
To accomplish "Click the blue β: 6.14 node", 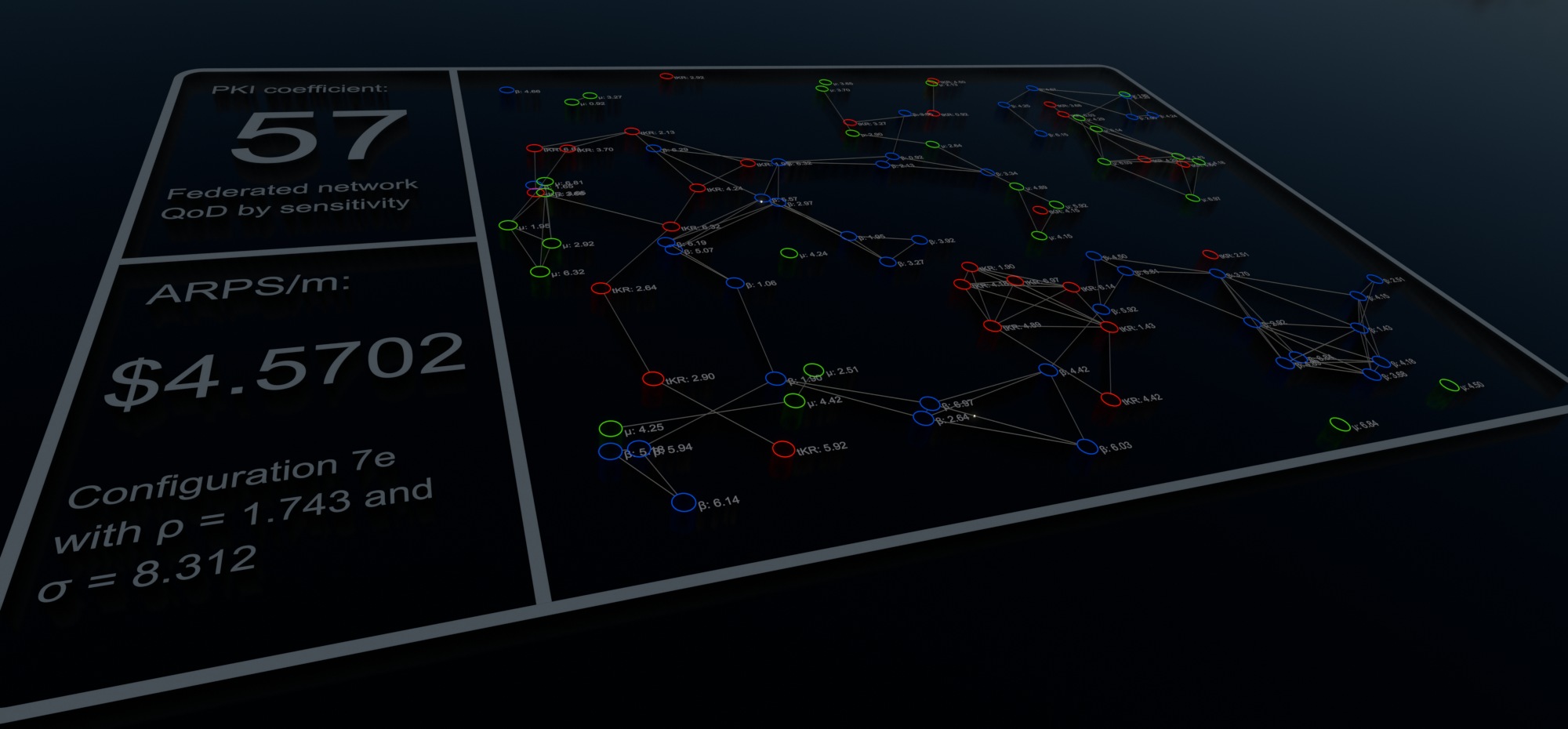I will pyautogui.click(x=684, y=502).
